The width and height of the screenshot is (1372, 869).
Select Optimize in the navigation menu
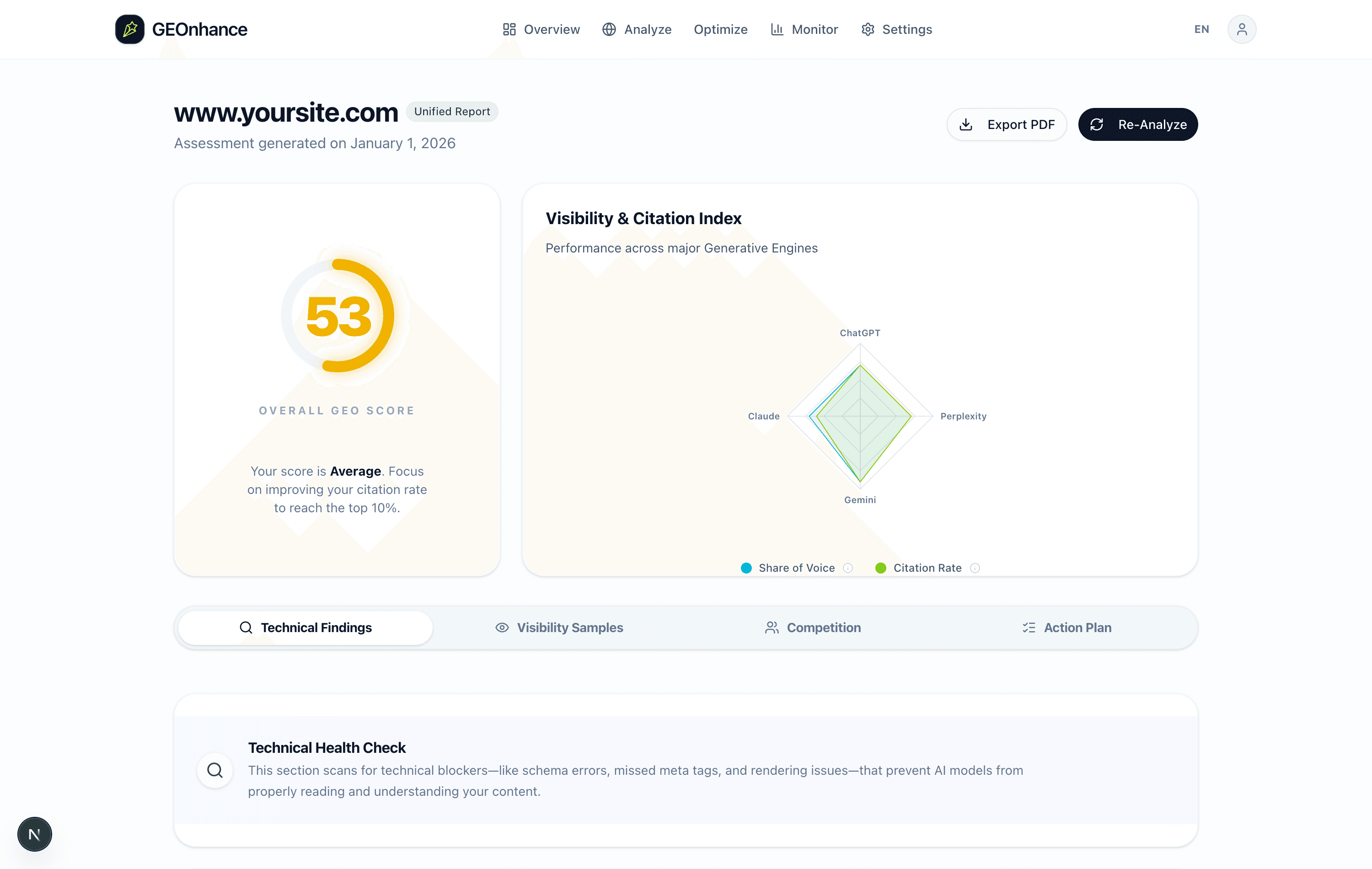(x=720, y=29)
